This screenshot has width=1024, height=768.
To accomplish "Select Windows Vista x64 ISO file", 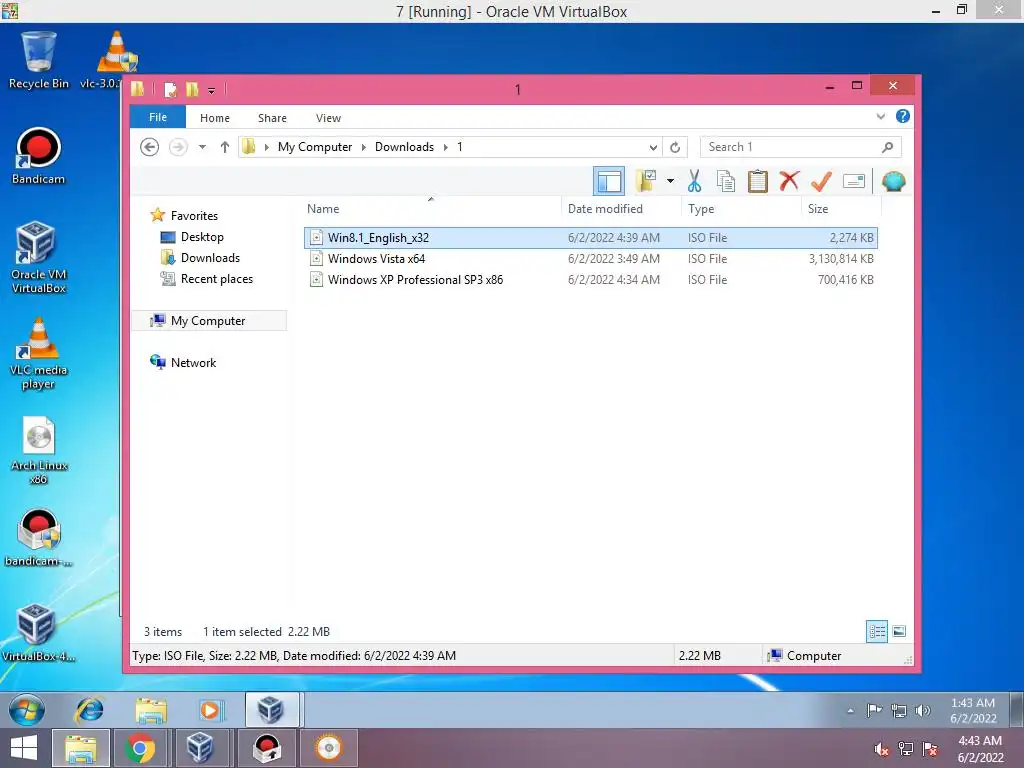I will coord(590,259).
